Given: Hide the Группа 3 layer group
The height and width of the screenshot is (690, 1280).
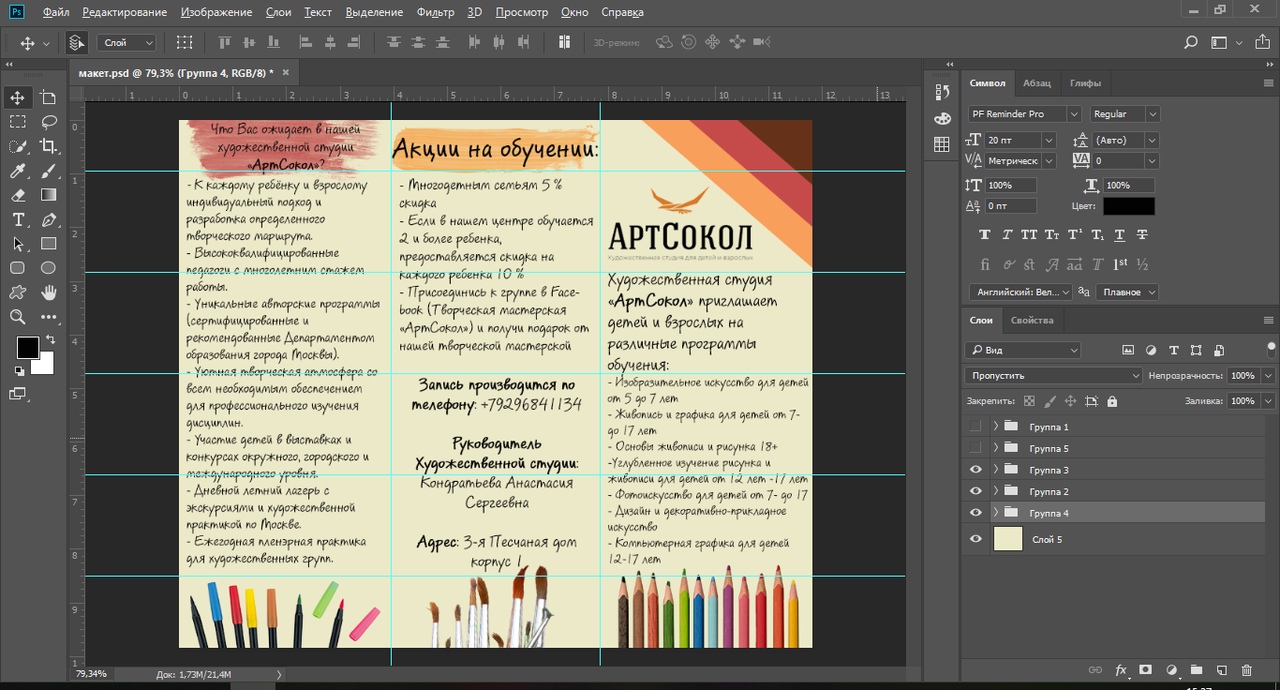Looking at the screenshot, I should (976, 470).
